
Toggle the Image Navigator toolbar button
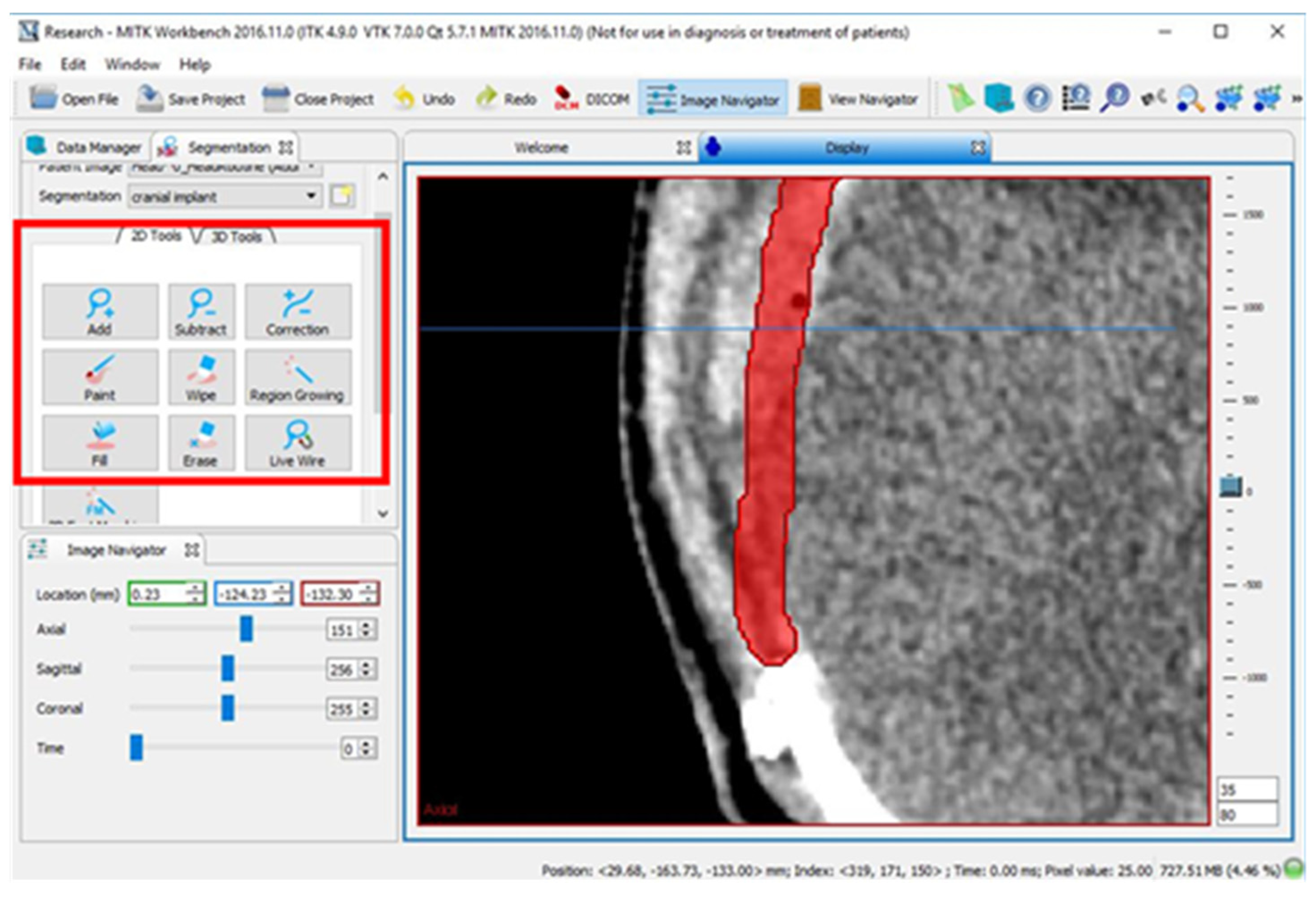713,99
